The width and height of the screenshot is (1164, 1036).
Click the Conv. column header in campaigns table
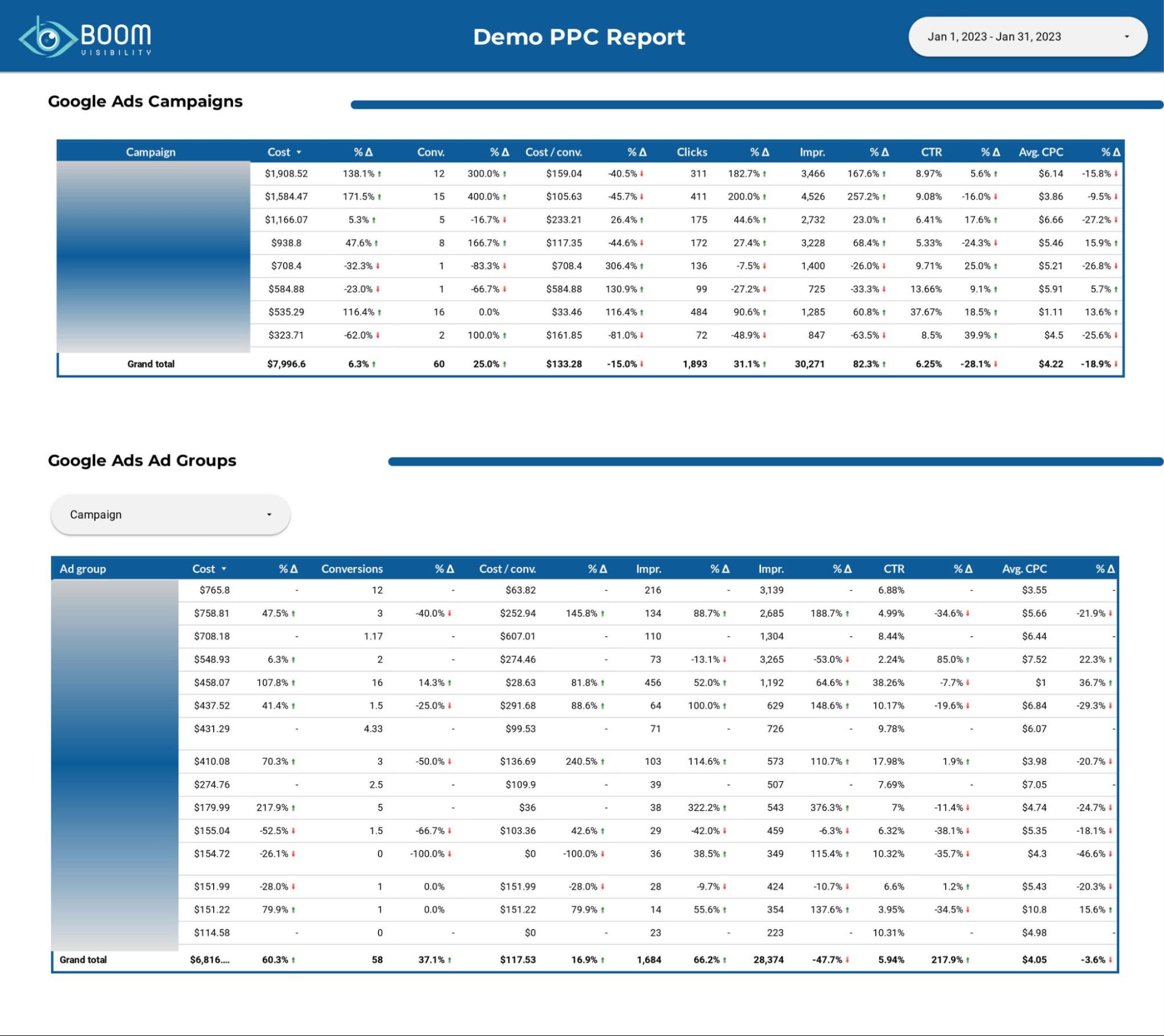431,152
